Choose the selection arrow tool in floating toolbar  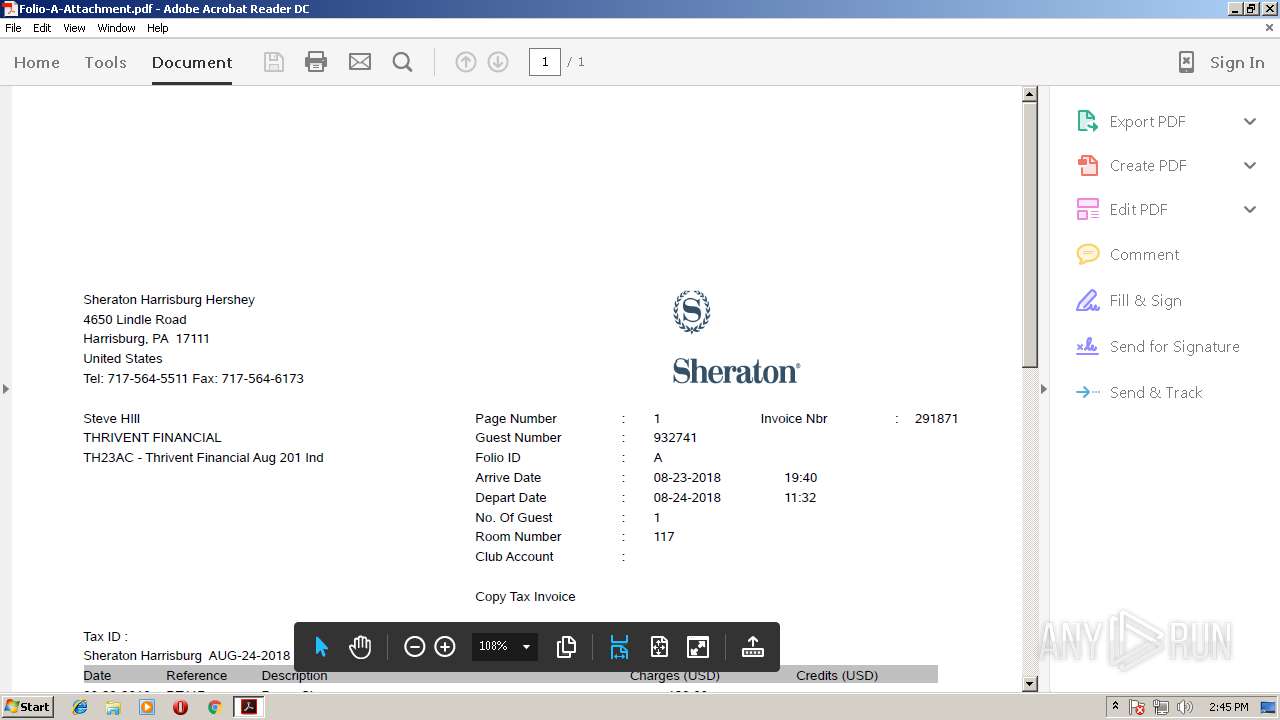click(321, 647)
